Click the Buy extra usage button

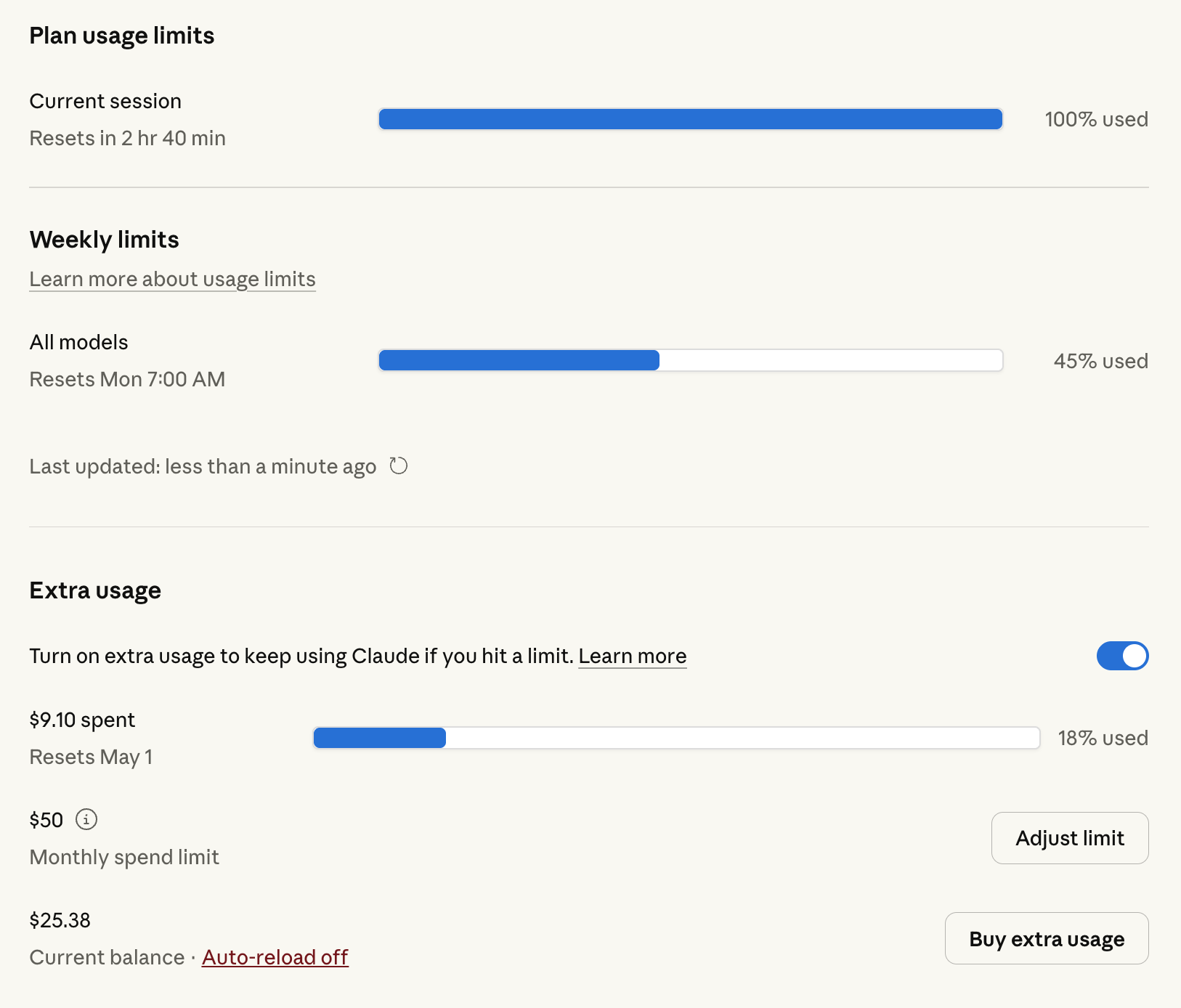click(x=1047, y=938)
